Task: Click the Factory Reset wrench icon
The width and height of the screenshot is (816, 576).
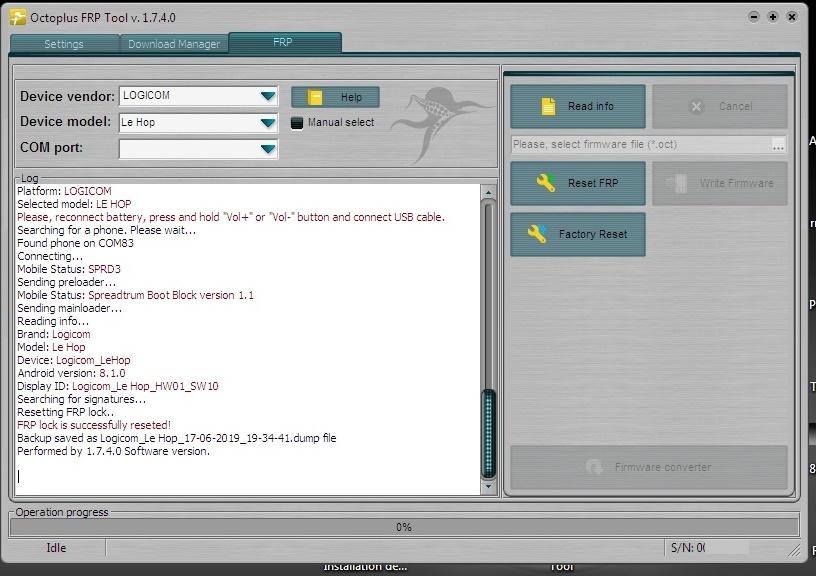Action: (537, 234)
